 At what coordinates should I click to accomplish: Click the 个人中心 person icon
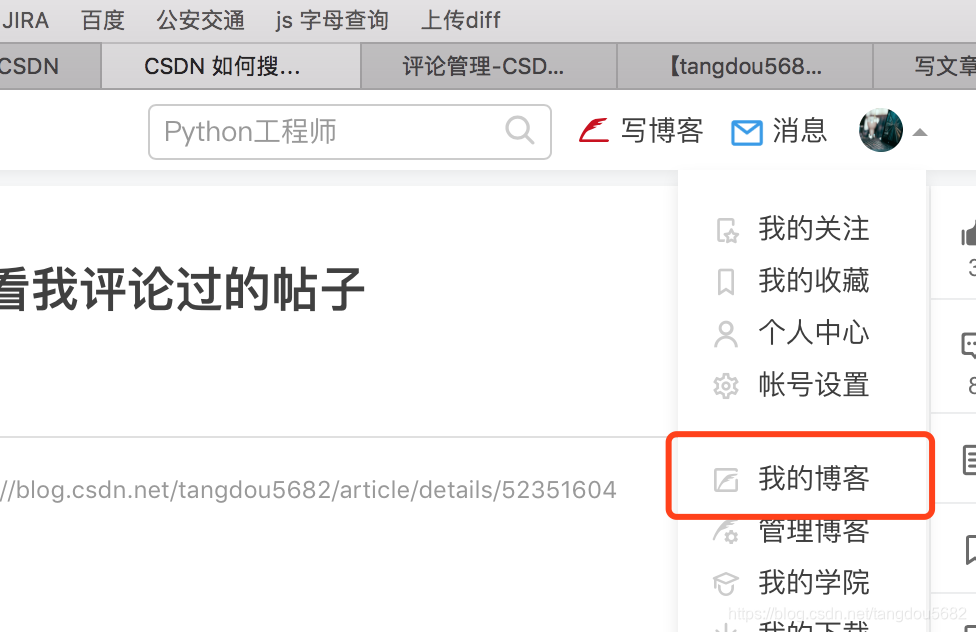click(726, 334)
